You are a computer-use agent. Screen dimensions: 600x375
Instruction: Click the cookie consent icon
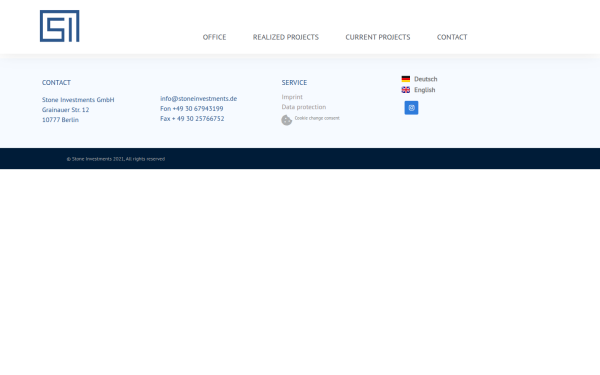point(287,120)
